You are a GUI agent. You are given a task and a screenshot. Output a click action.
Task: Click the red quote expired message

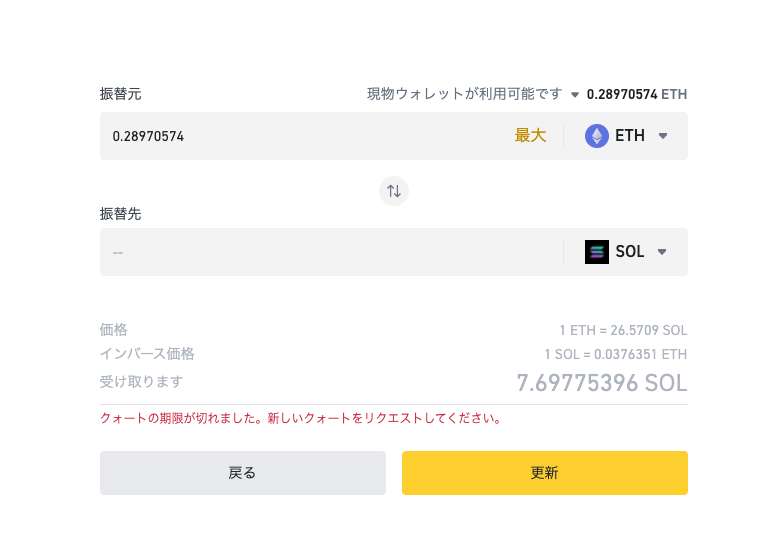(x=301, y=418)
